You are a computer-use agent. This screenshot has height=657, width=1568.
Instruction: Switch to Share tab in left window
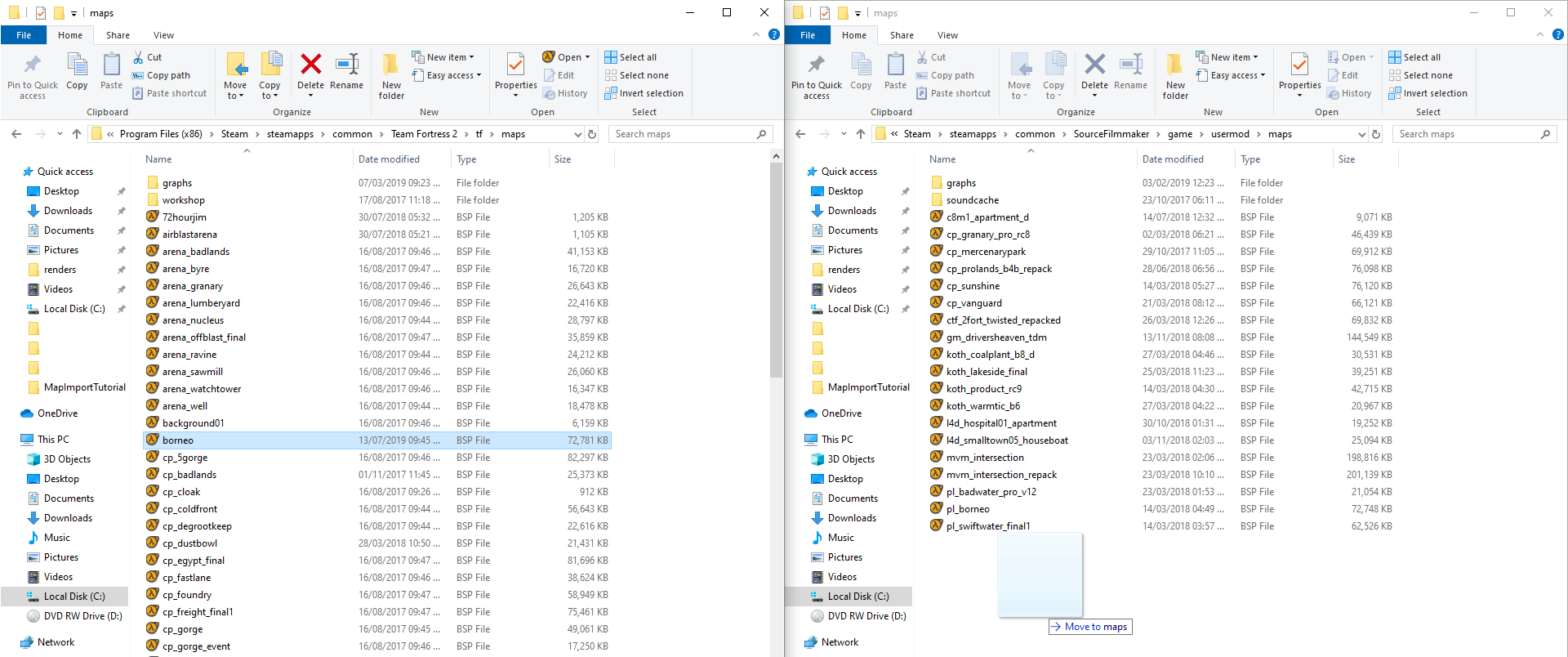[x=118, y=35]
